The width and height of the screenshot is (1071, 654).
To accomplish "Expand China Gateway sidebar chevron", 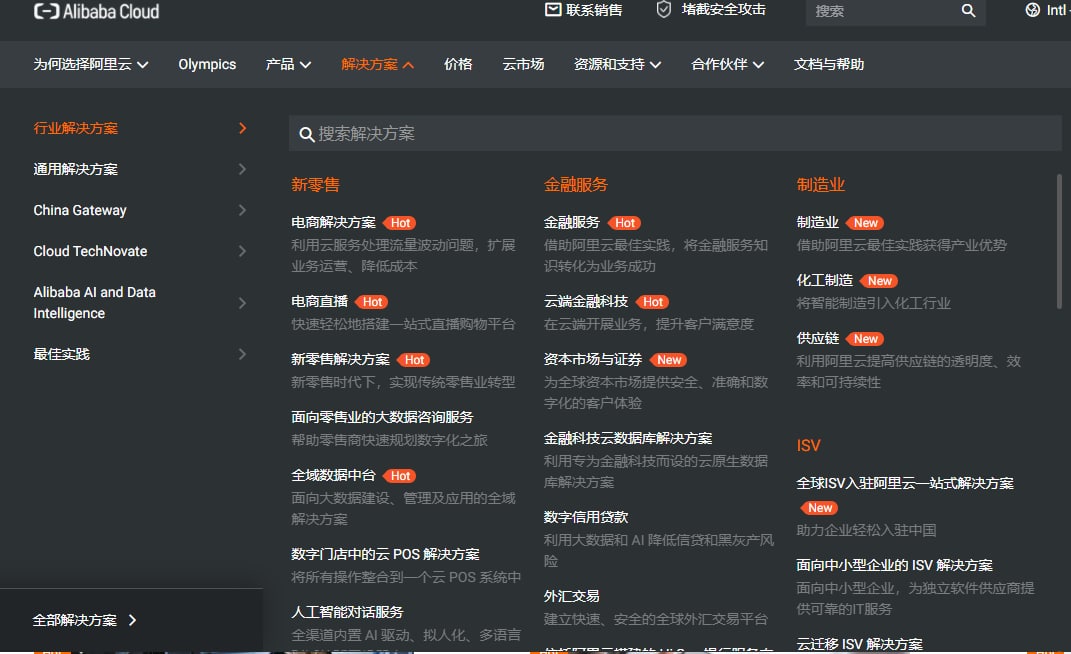I will pyautogui.click(x=242, y=210).
